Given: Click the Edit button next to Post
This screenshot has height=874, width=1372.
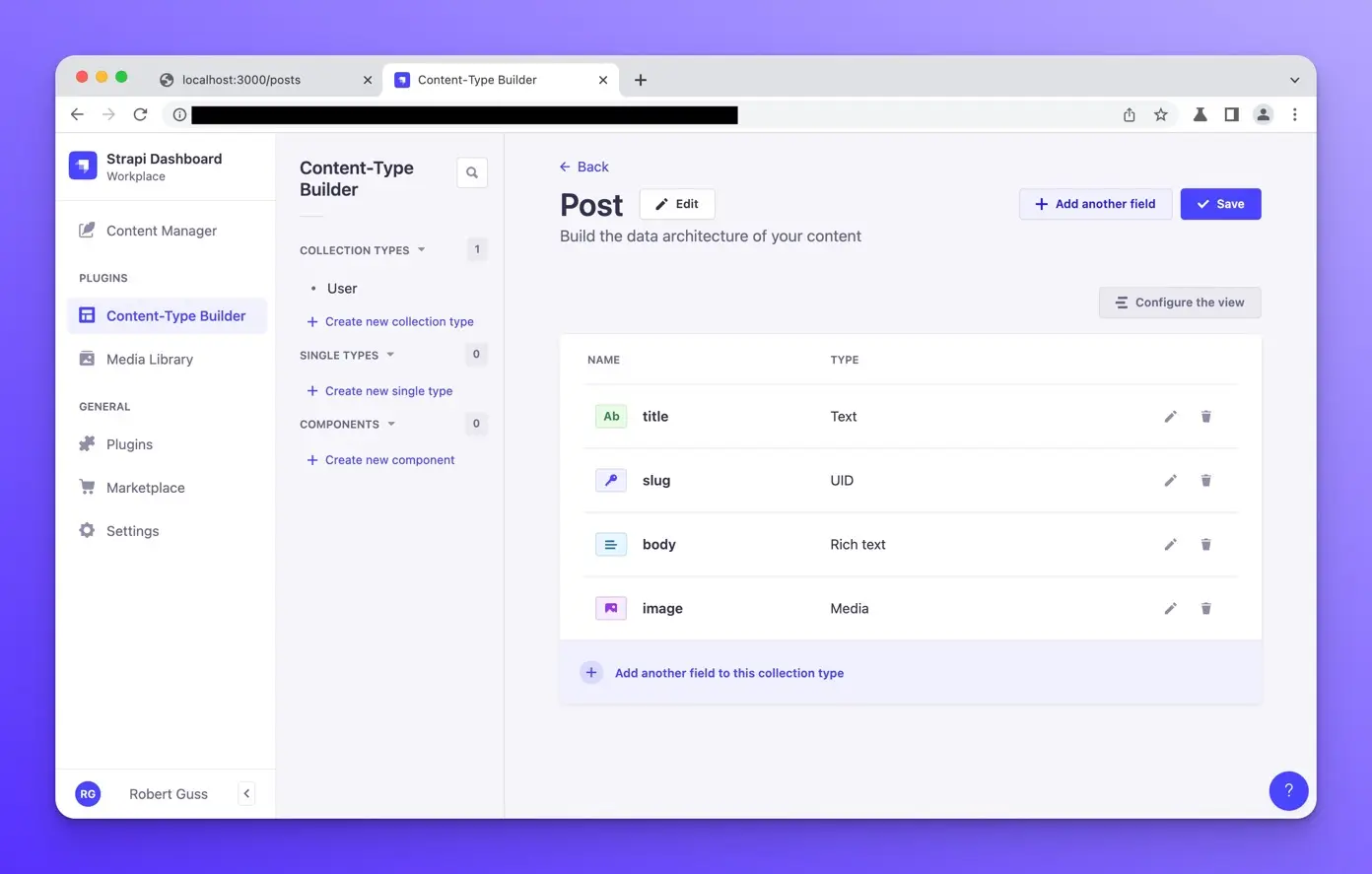Looking at the screenshot, I should [x=677, y=204].
